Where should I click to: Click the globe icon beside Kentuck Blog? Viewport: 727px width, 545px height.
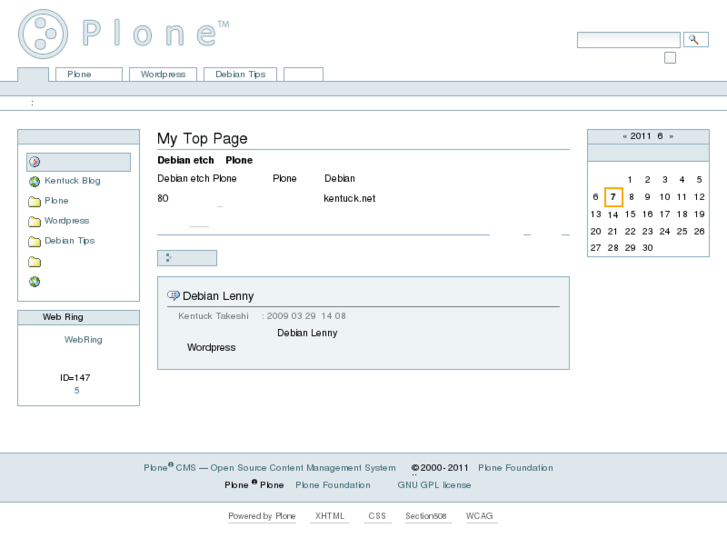point(35,181)
